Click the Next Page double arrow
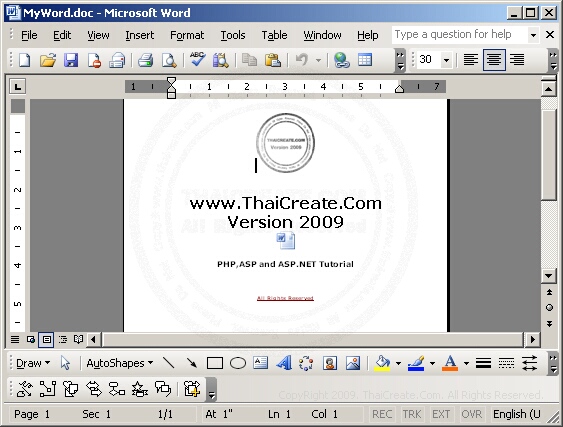Image resolution: width=563 pixels, height=427 pixels. tap(549, 324)
